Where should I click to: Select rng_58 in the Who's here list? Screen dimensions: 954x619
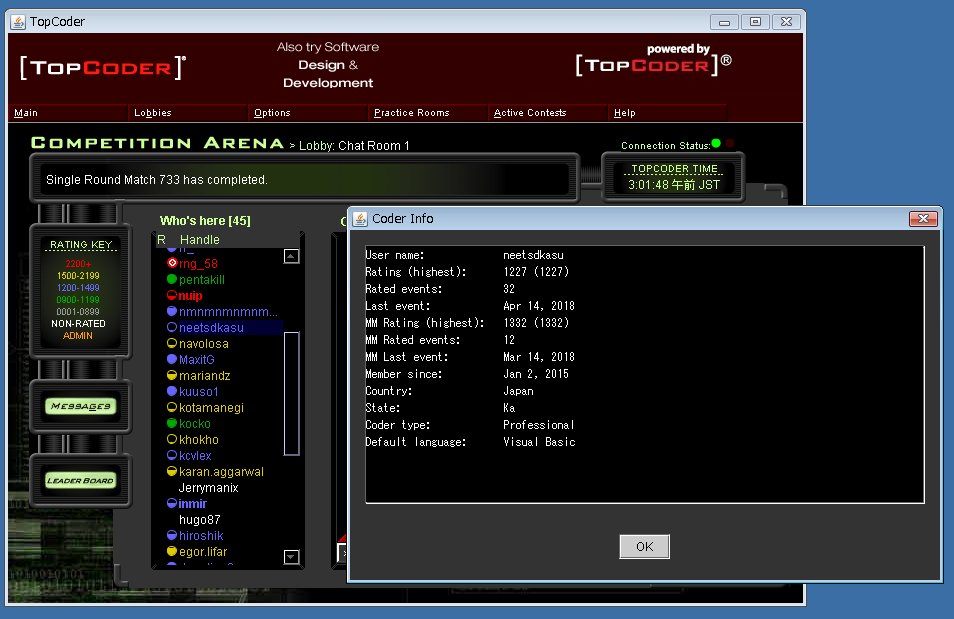pos(198,264)
